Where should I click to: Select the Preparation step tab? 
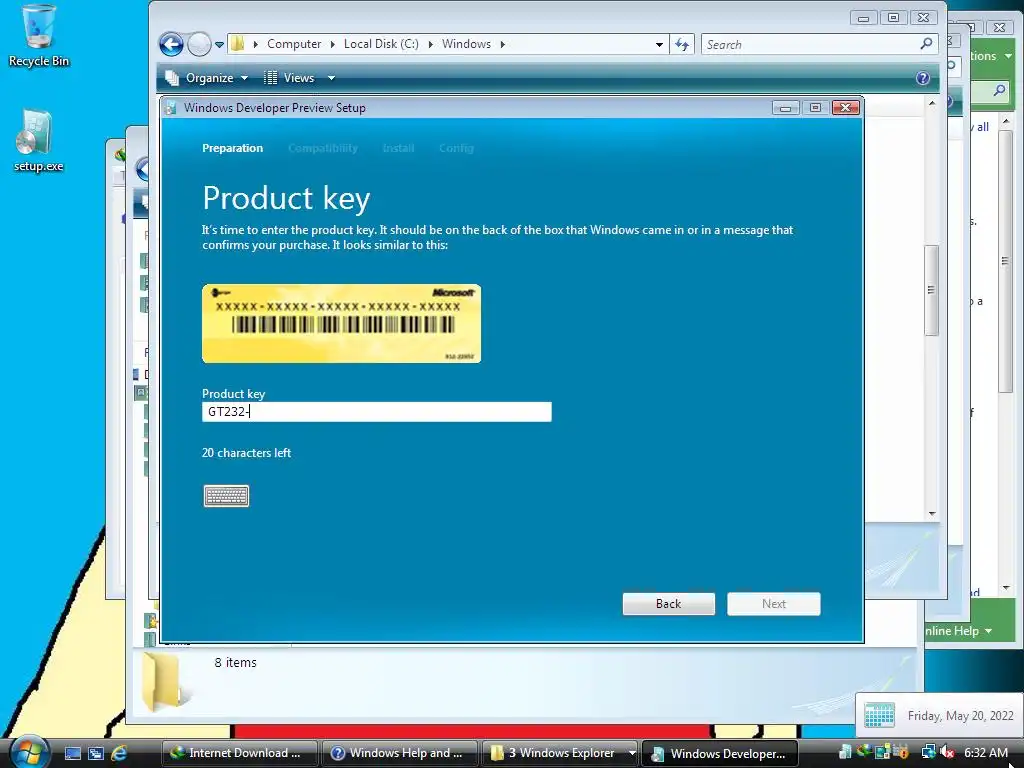232,148
